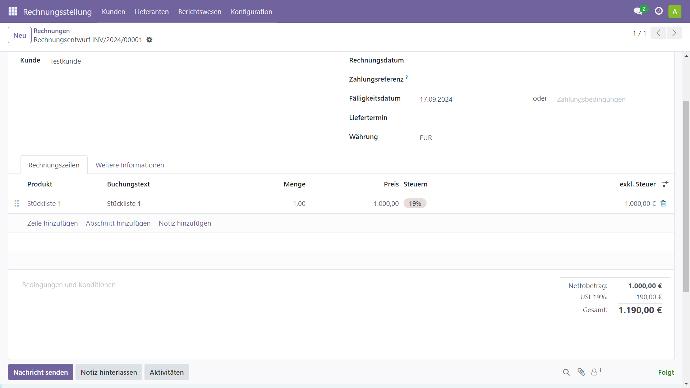Image resolution: width=690 pixels, height=388 pixels.
Task: Click Notiz hinterlassen button
Action: (109, 372)
